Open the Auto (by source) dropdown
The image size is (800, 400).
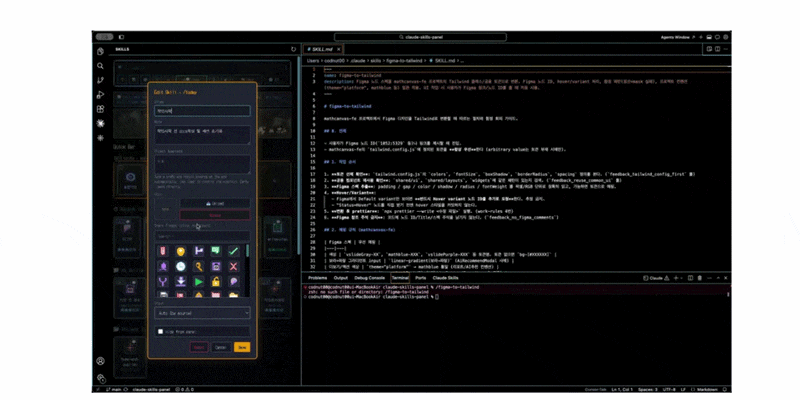click(202, 313)
